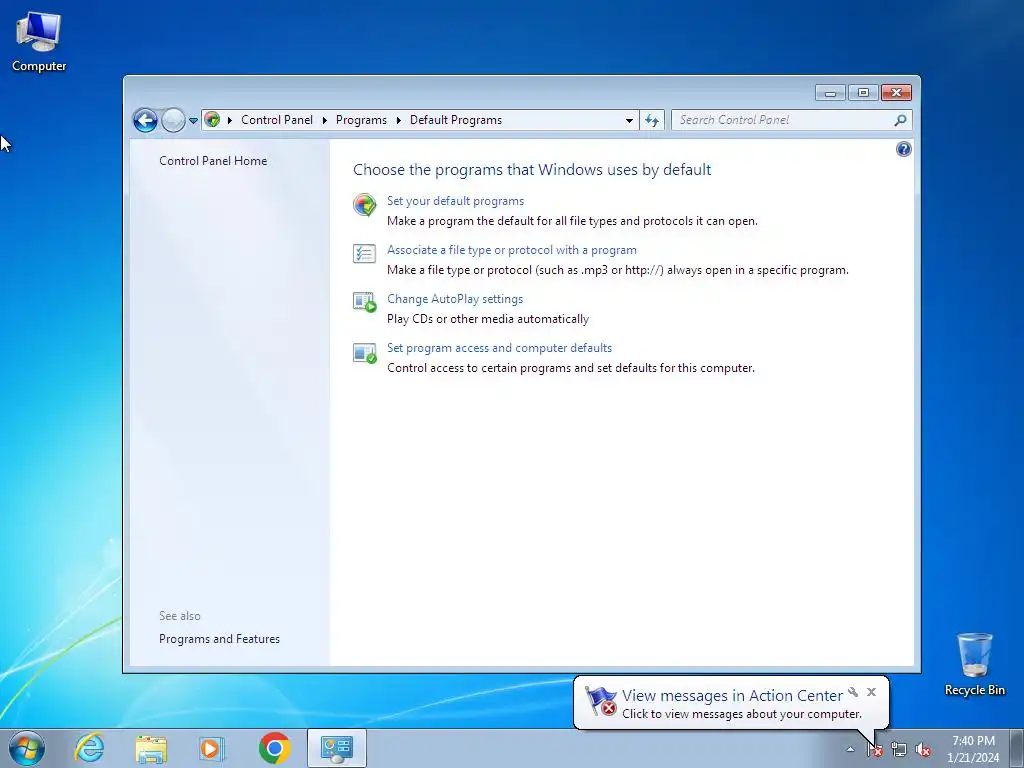Viewport: 1024px width, 768px height.
Task: Maximize the Default Programs window
Action: pyautogui.click(x=863, y=93)
